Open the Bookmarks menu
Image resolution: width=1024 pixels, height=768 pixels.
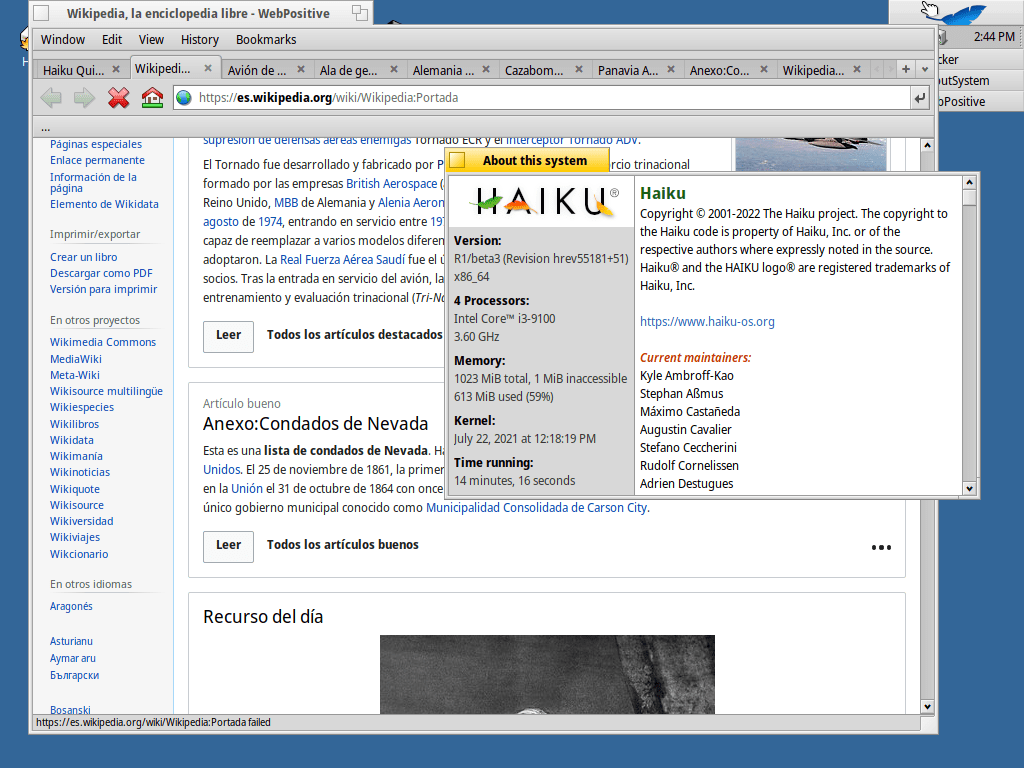(266, 40)
